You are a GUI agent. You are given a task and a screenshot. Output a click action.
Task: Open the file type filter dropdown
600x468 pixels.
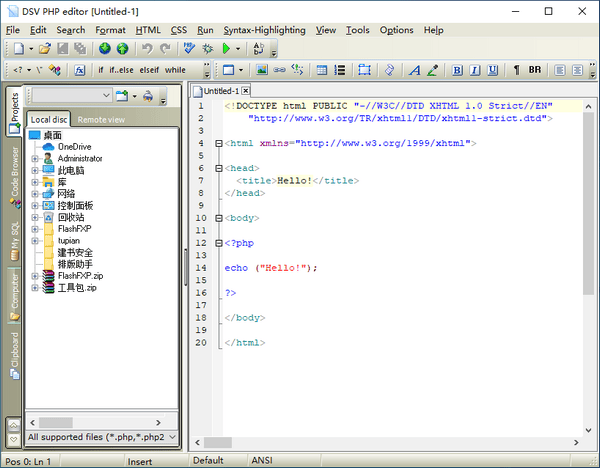[172, 437]
